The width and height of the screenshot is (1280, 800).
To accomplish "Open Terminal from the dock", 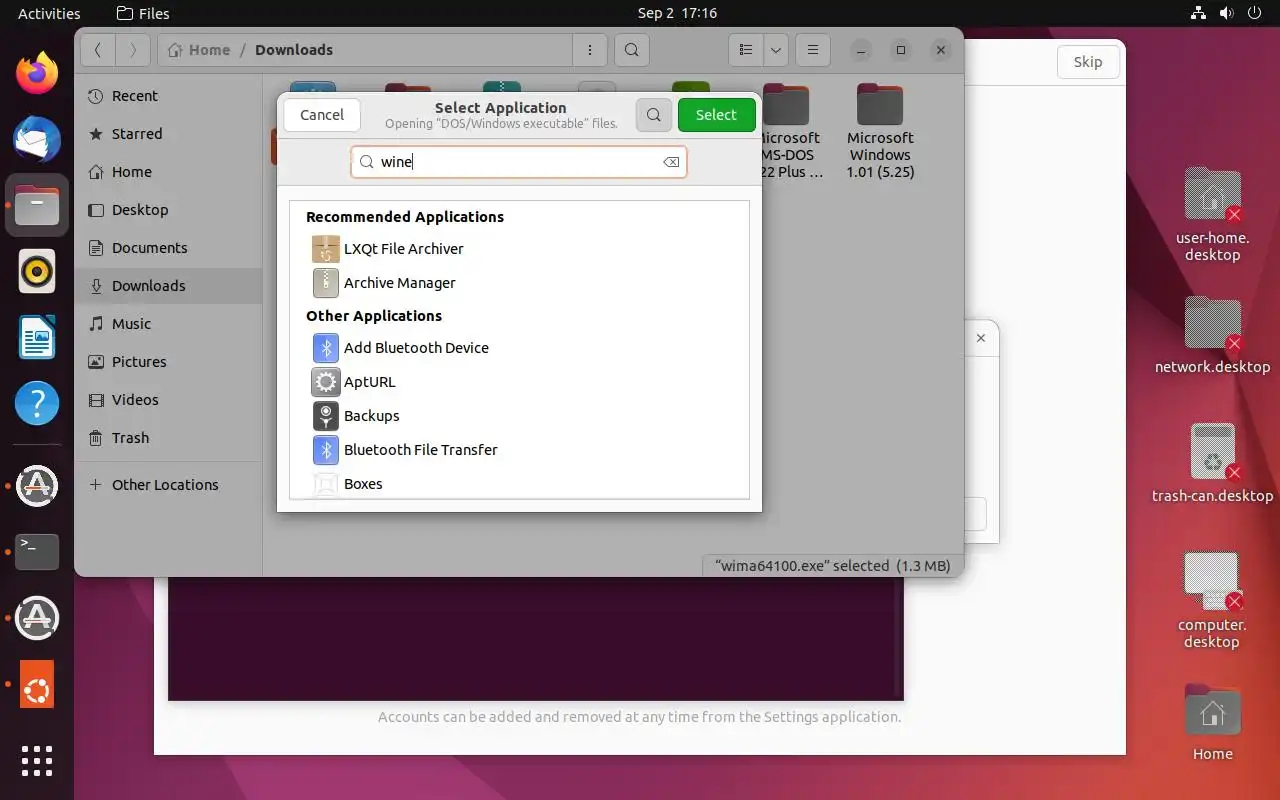I will tap(37, 551).
